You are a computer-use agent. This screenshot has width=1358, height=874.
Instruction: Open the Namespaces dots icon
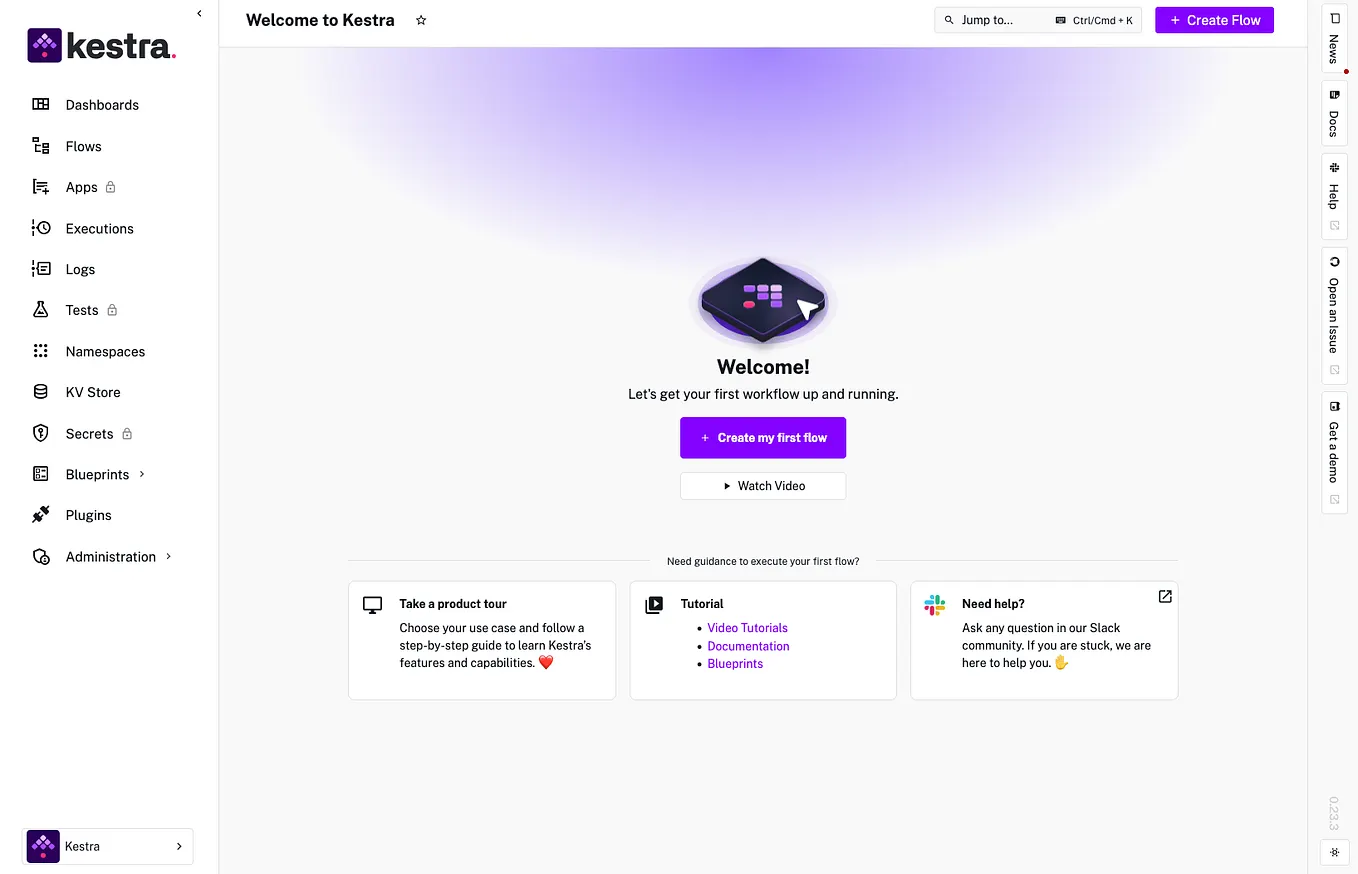point(41,351)
